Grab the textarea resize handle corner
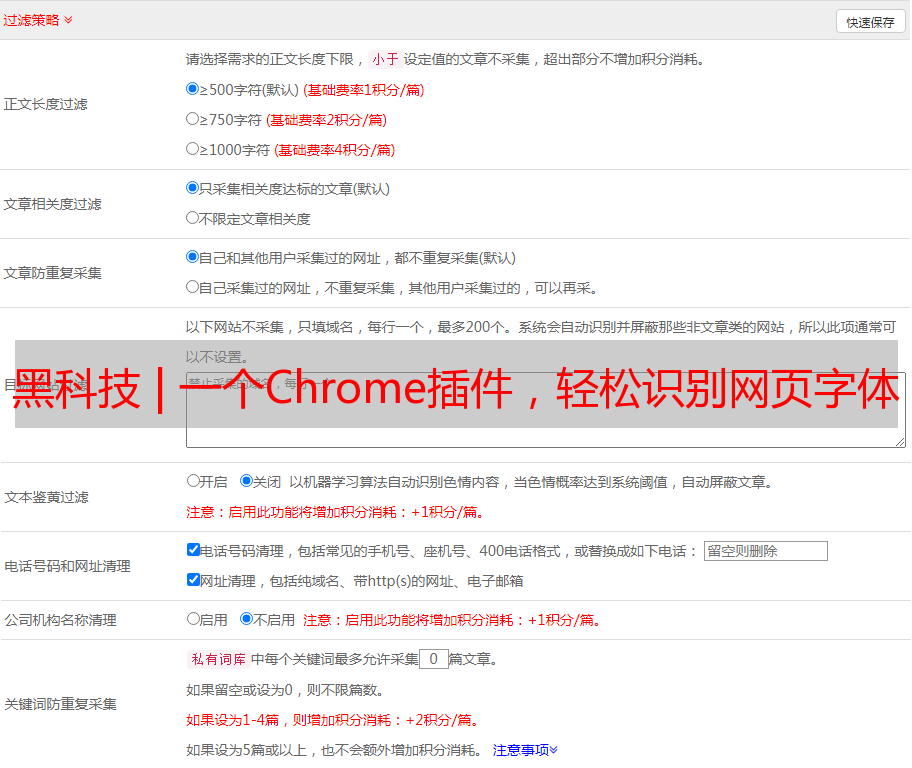The image size is (912, 768). click(x=900, y=443)
